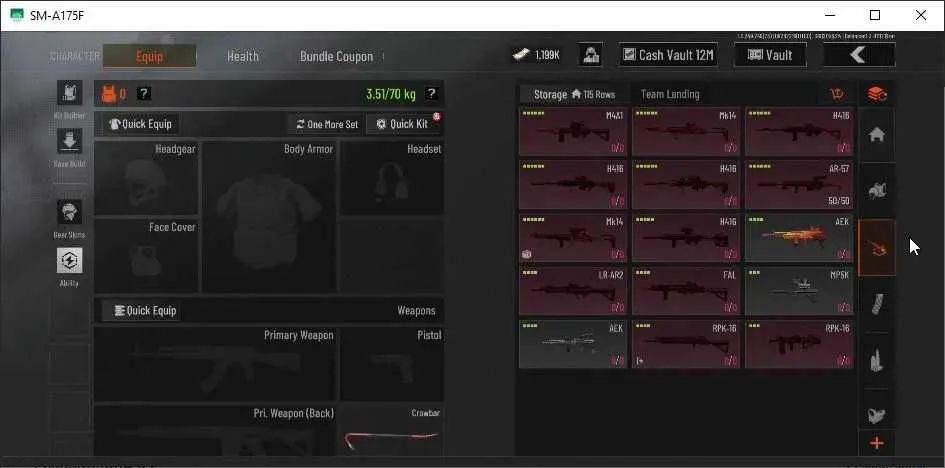
Task: Switch to the Health tab
Action: point(243,56)
